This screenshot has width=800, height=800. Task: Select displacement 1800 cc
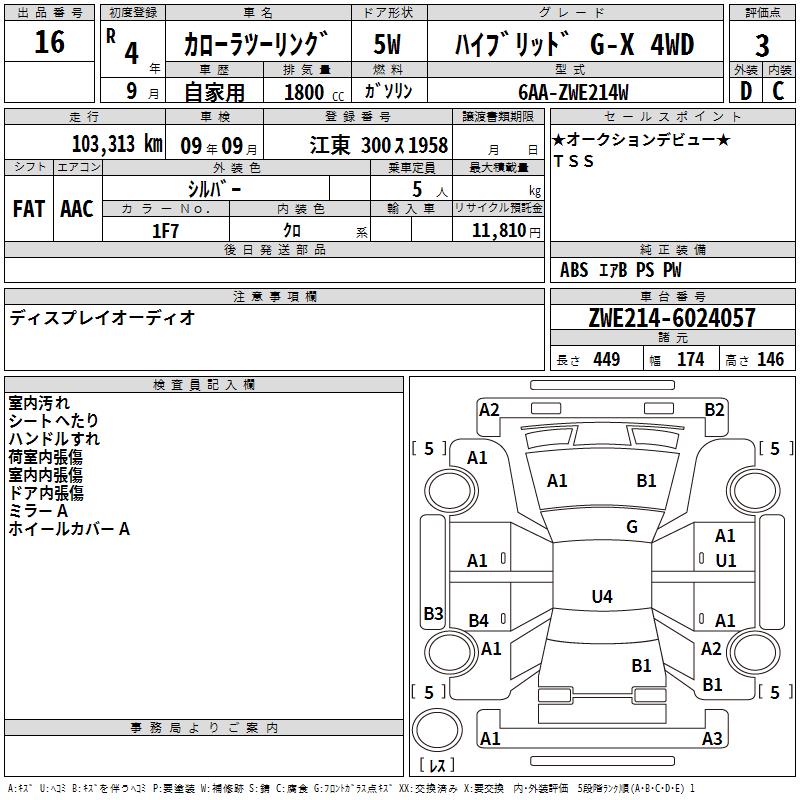click(314, 92)
